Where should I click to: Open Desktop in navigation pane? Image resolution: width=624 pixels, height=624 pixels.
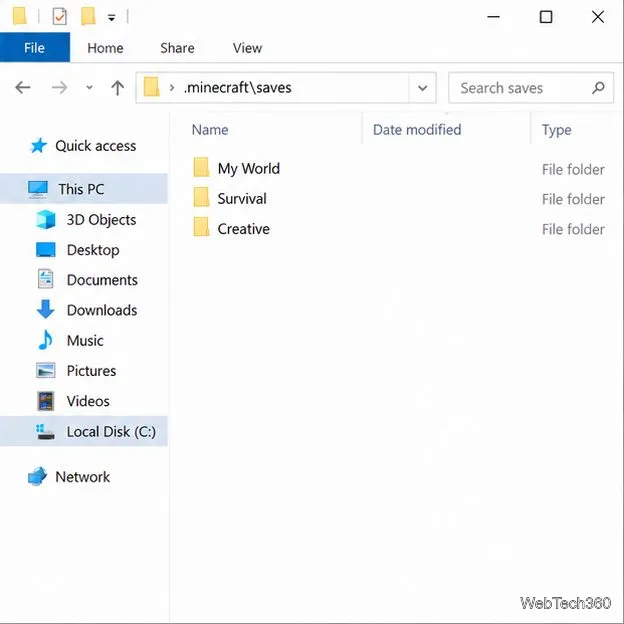pyautogui.click(x=93, y=250)
